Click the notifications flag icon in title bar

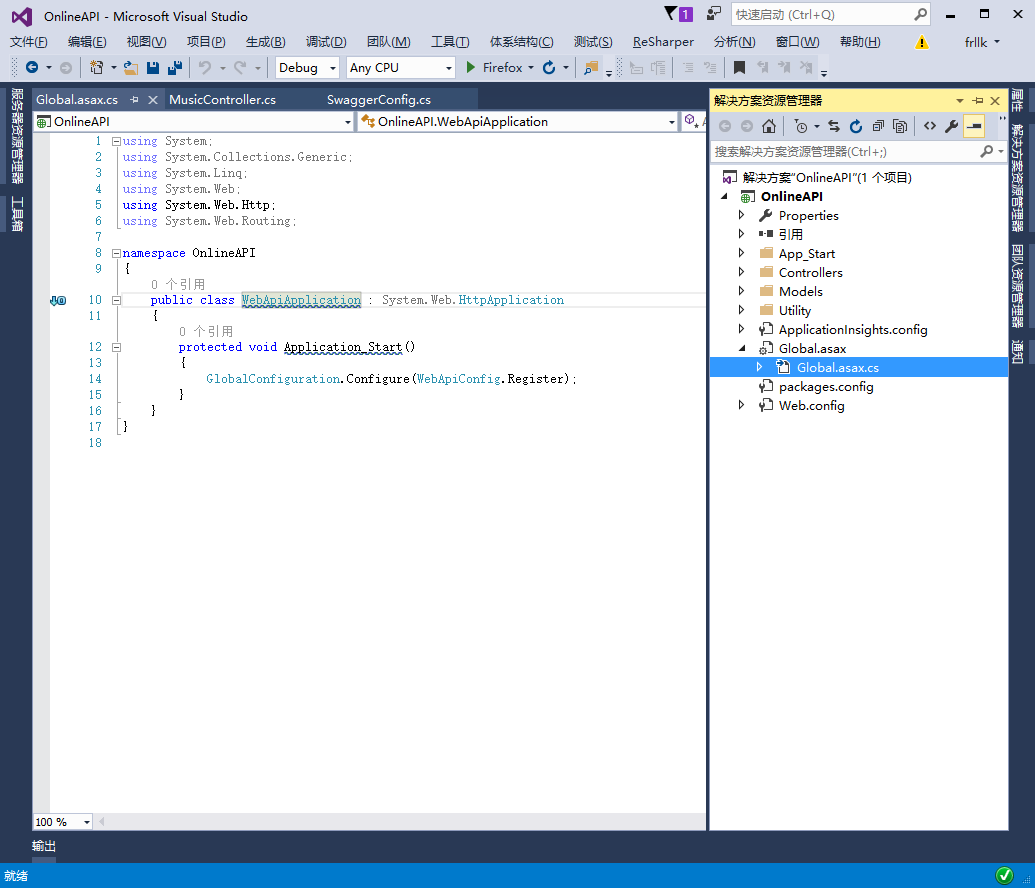tap(676, 14)
